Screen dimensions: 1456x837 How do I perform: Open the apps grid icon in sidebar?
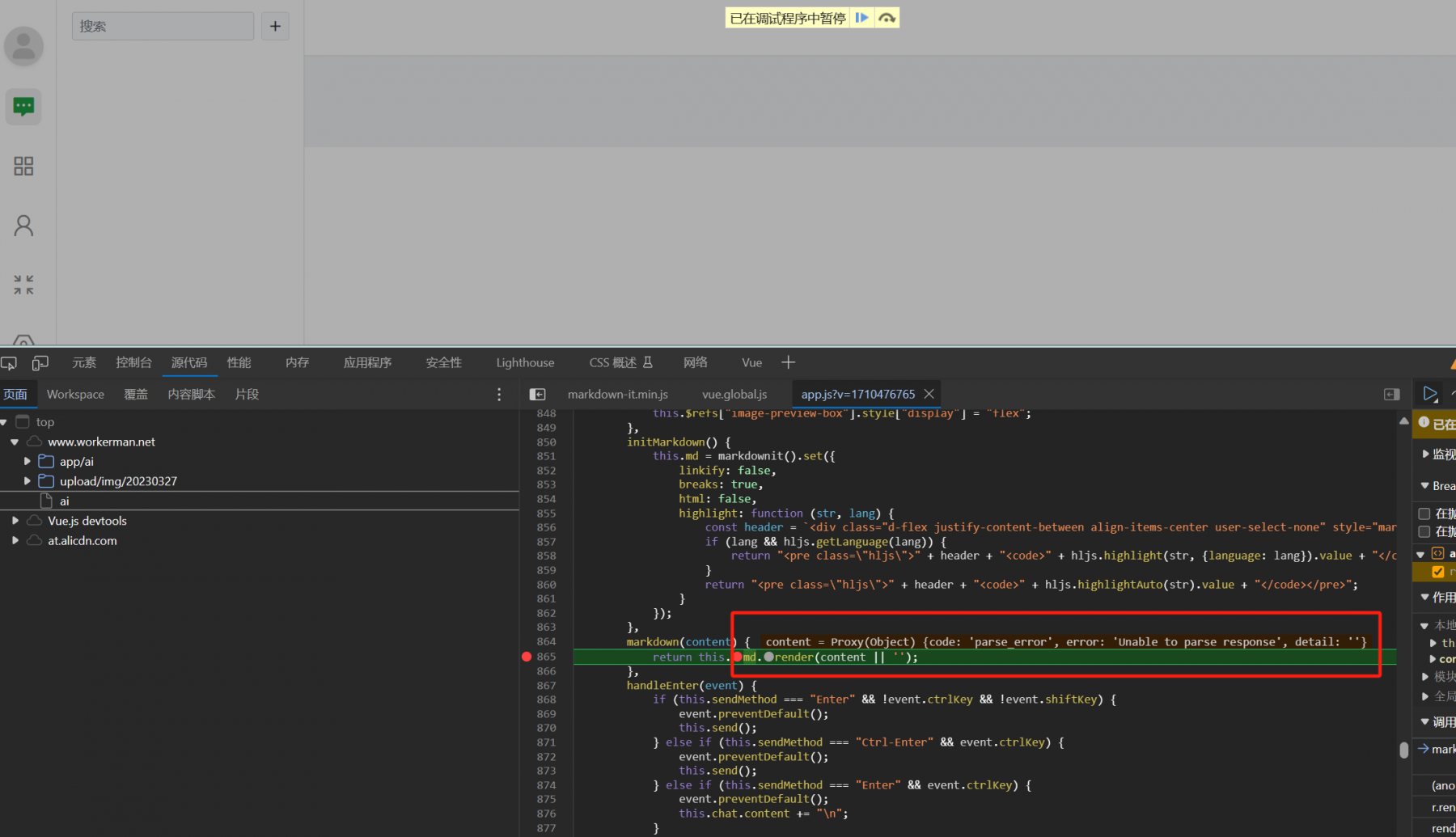[x=23, y=166]
